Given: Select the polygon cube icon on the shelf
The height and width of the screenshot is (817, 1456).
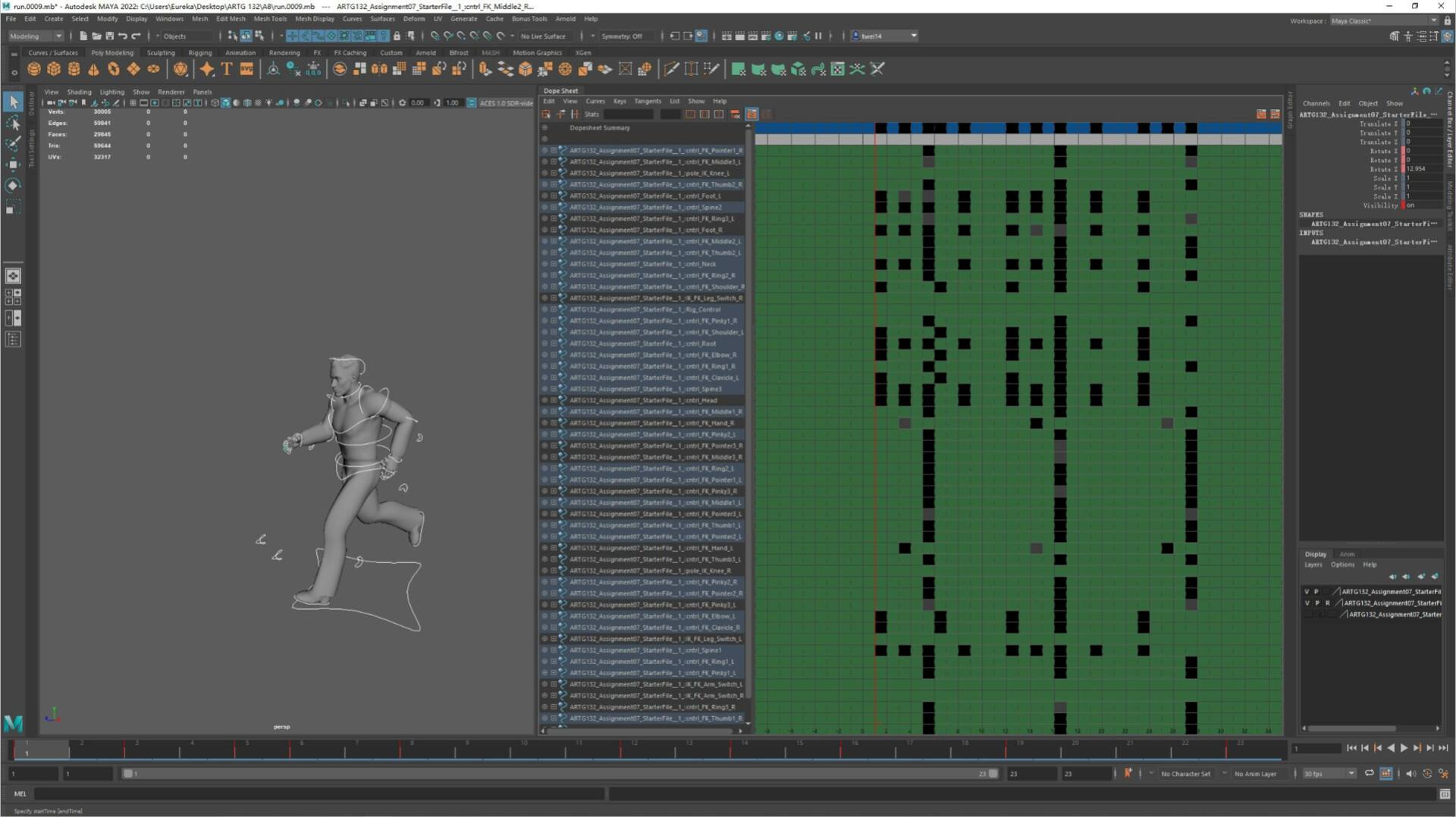Looking at the screenshot, I should 54,70.
